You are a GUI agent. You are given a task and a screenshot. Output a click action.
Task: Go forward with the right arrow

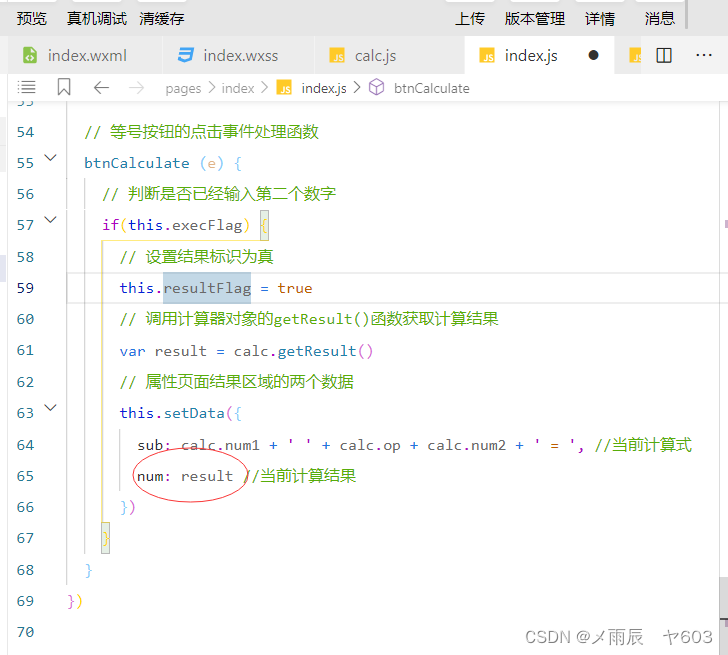(136, 87)
